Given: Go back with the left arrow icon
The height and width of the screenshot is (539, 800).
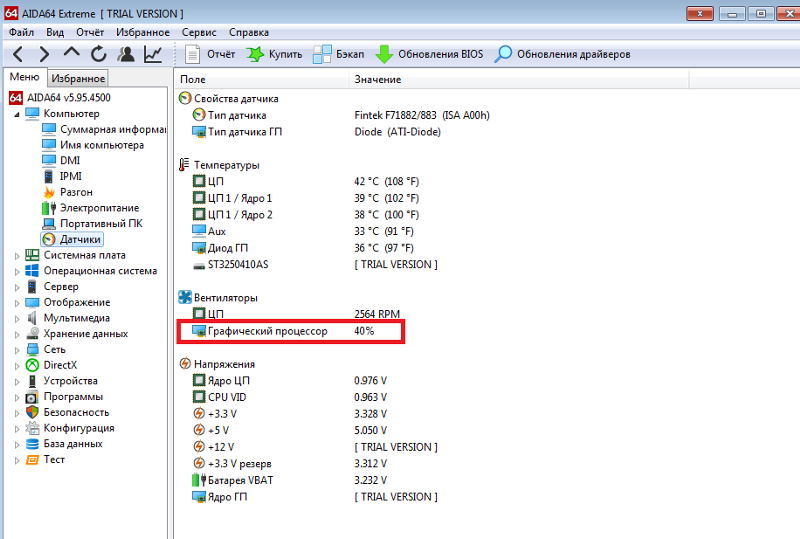Looking at the screenshot, I should [18, 54].
